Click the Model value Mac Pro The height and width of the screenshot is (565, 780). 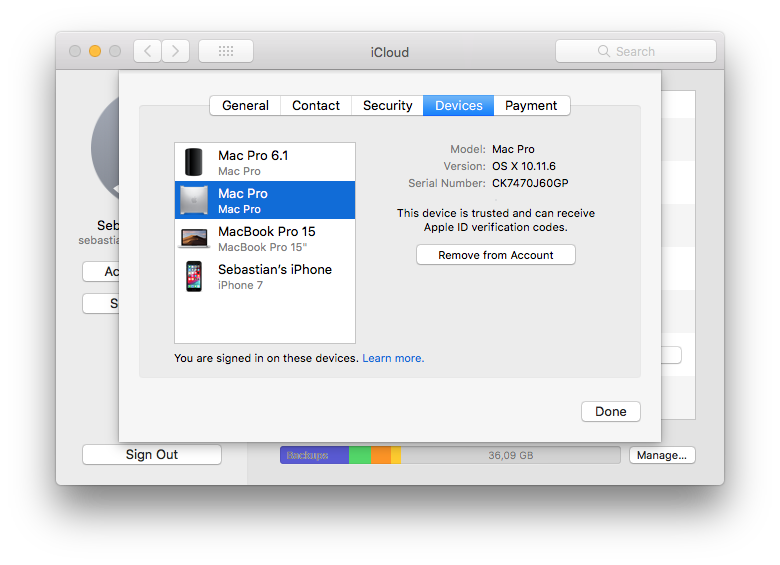[x=513, y=149]
